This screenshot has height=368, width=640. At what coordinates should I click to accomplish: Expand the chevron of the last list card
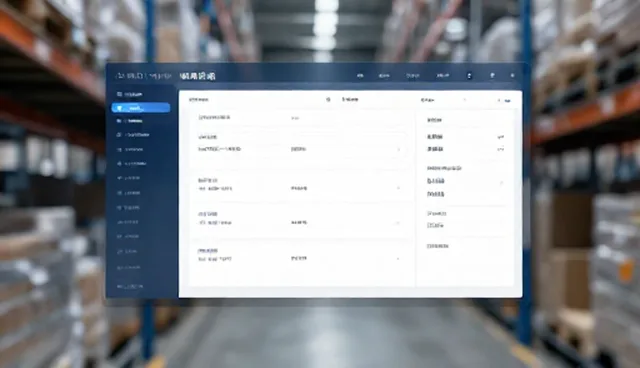(x=398, y=258)
